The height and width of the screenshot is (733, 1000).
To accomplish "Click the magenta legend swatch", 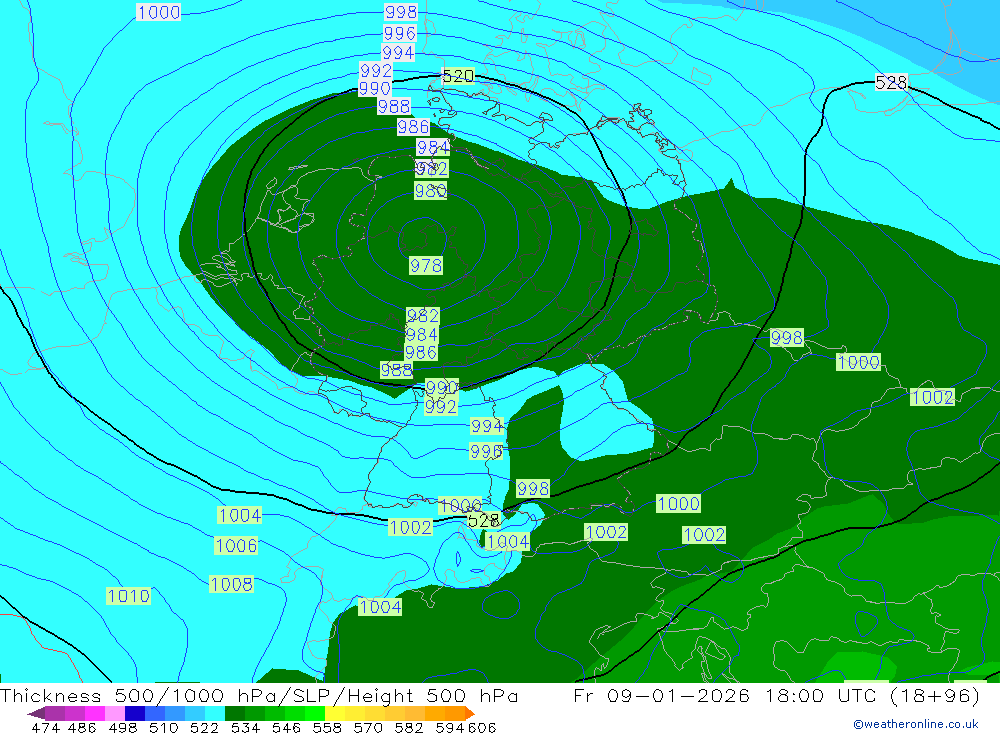I will coord(95,713).
